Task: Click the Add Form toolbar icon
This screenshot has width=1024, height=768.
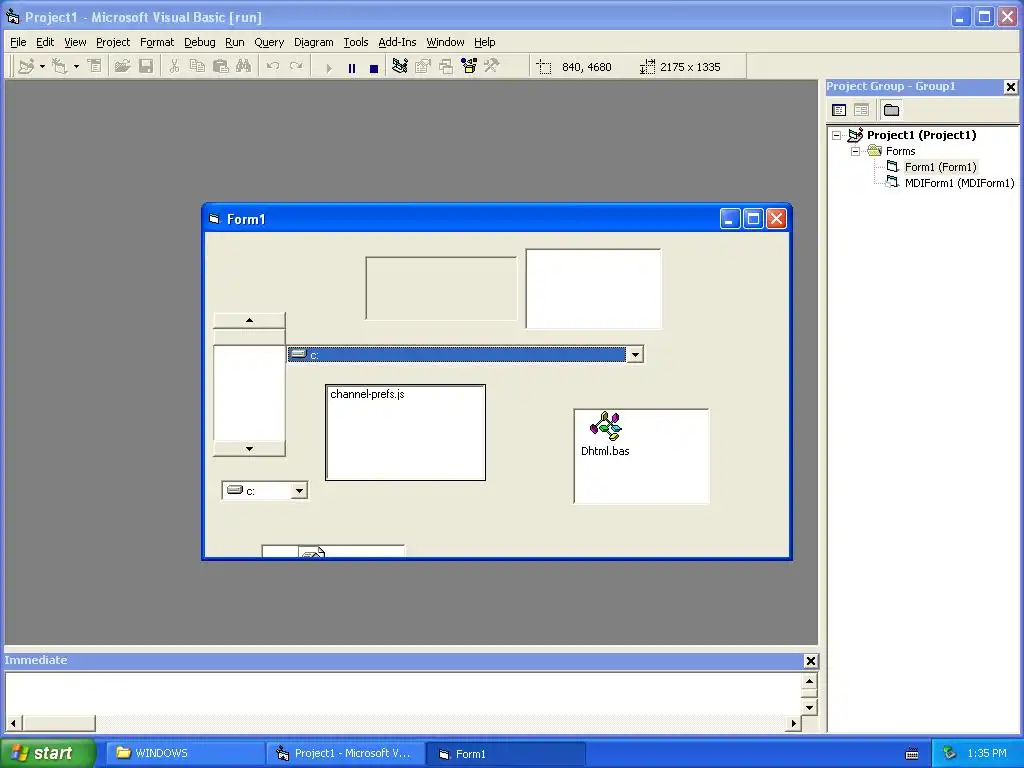Action: click(x=59, y=66)
